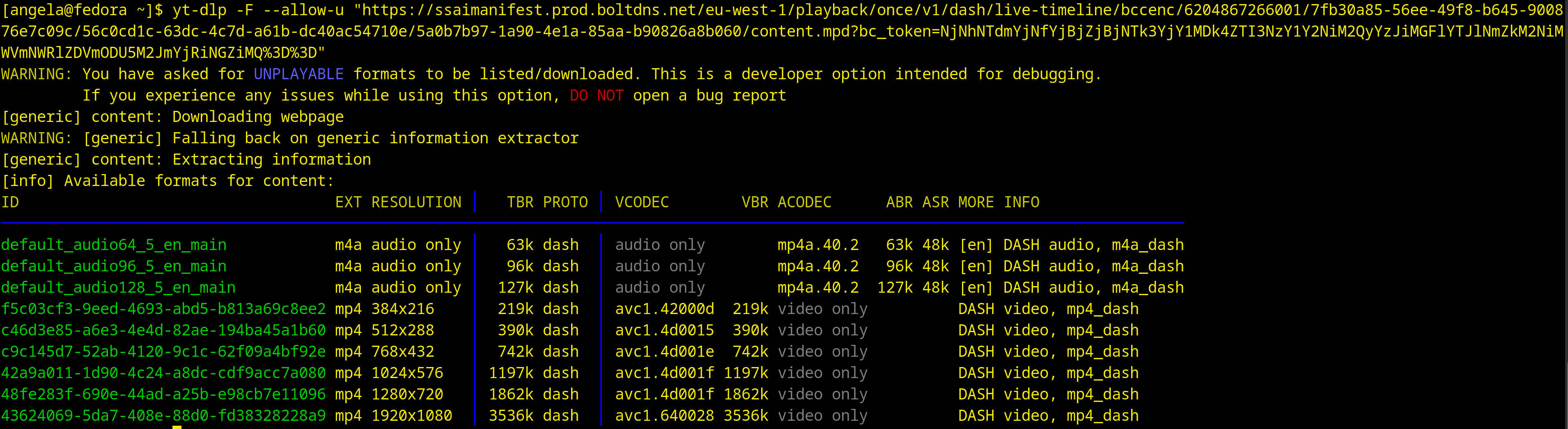Click the VCODEC column header

(x=642, y=202)
